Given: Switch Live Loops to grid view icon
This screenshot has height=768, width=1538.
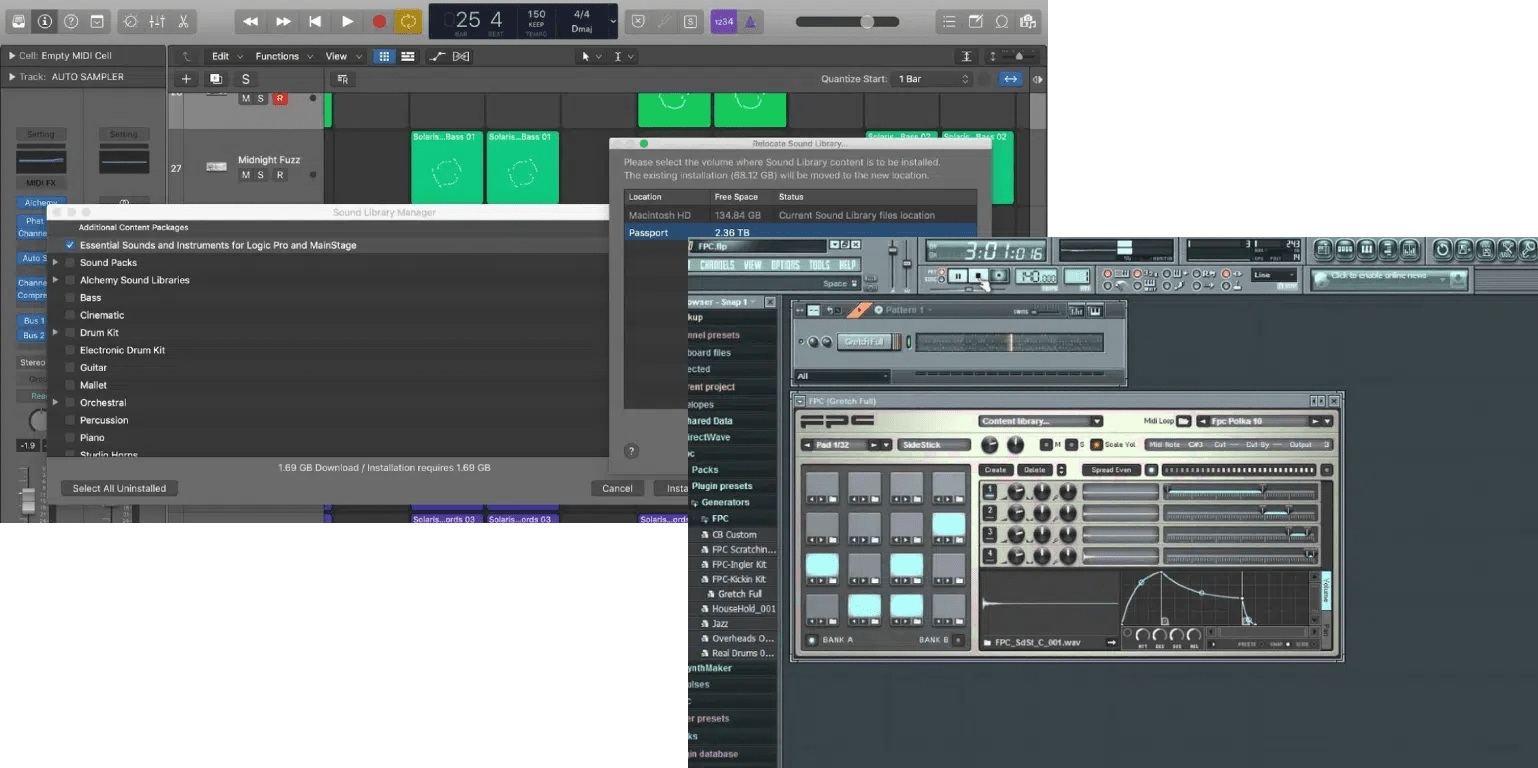Looking at the screenshot, I should [384, 56].
